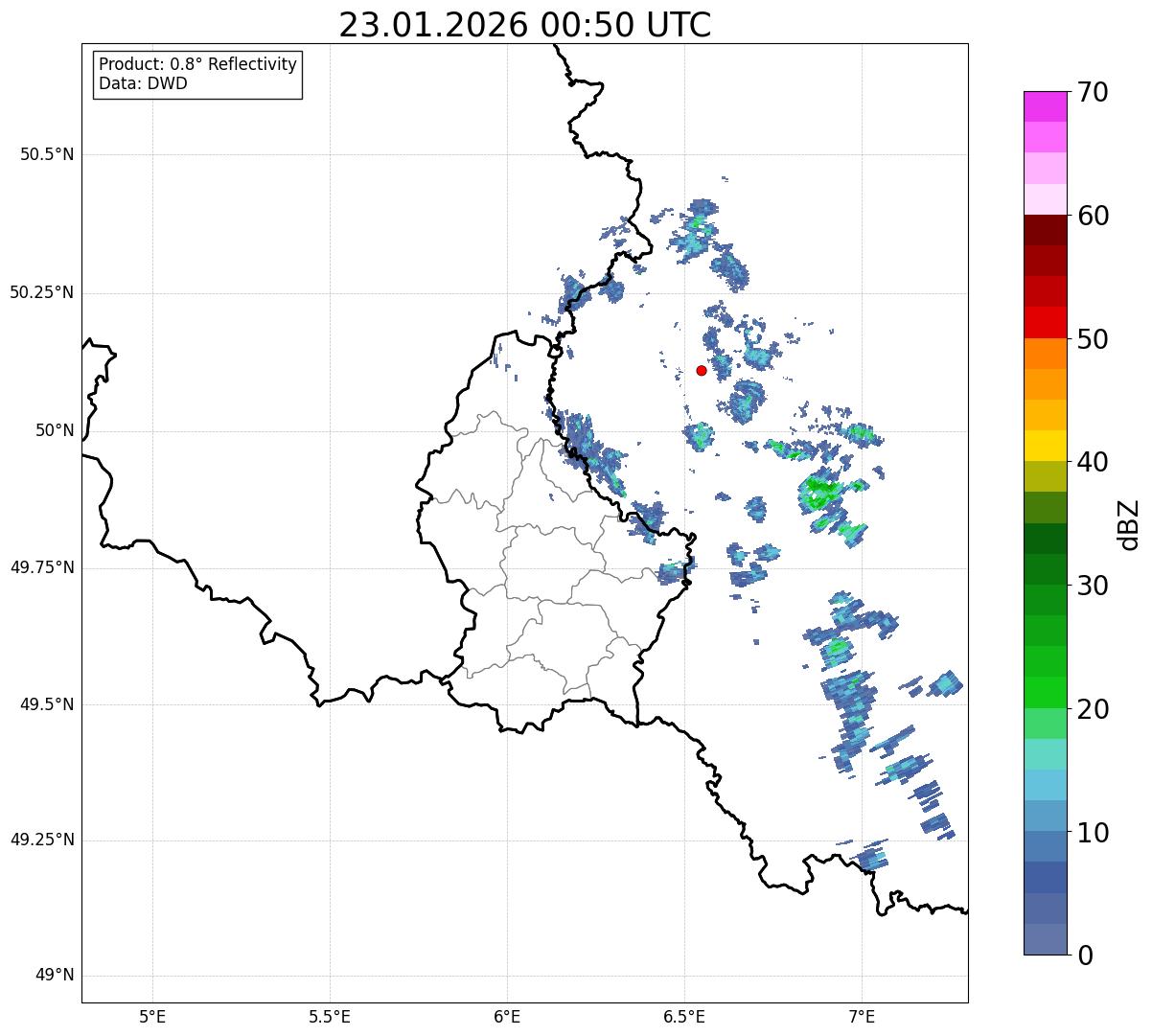Click the 5°E longitude label
Image resolution: width=1152 pixels, height=1036 pixels.
[x=152, y=1017]
